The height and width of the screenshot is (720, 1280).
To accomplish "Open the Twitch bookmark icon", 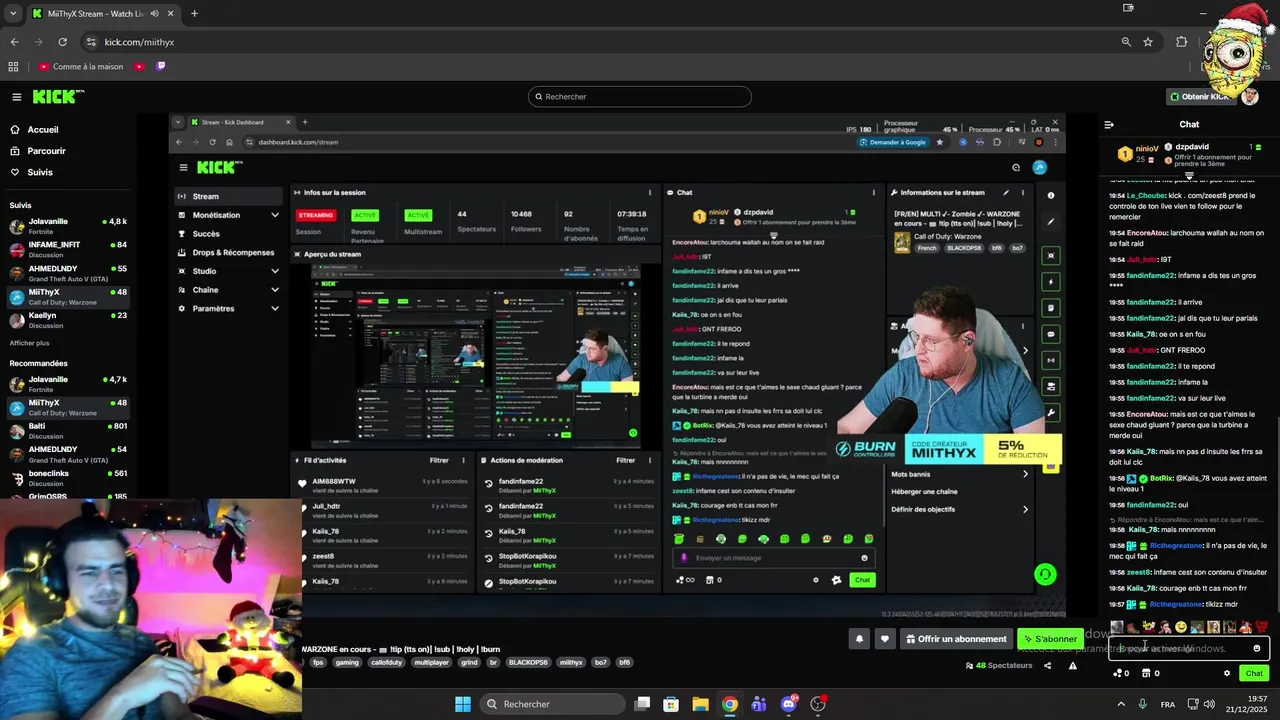I will pyautogui.click(x=160, y=67).
